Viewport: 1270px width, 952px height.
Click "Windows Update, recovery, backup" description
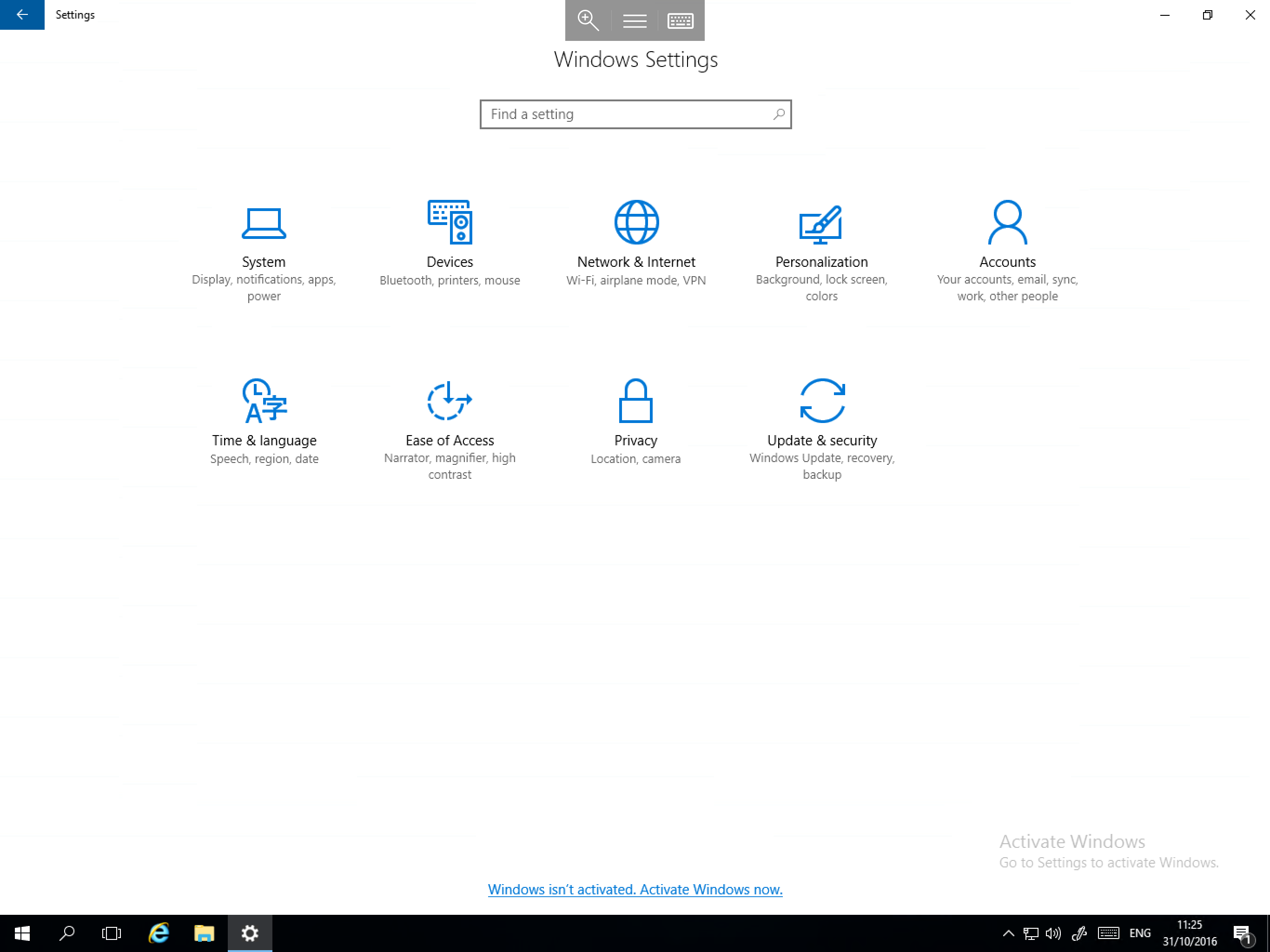click(x=822, y=466)
